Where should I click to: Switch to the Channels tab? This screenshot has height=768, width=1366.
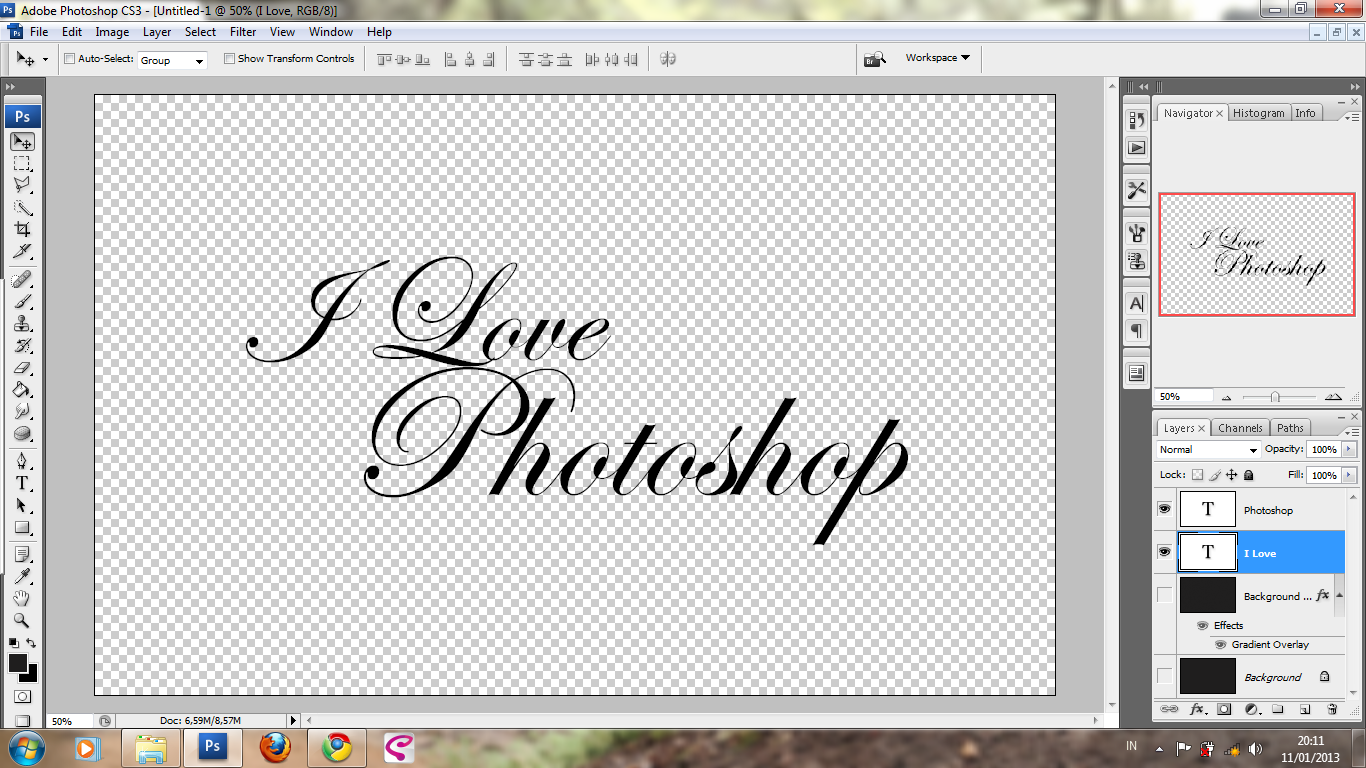(1240, 428)
